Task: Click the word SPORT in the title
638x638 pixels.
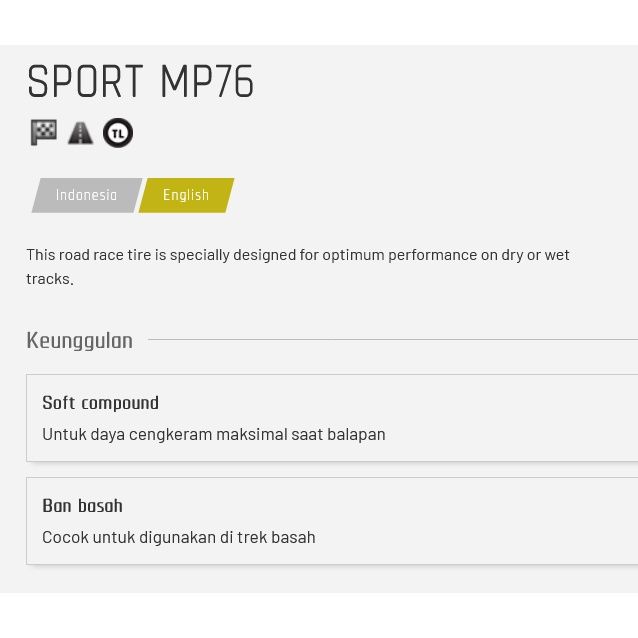Action: coord(84,82)
